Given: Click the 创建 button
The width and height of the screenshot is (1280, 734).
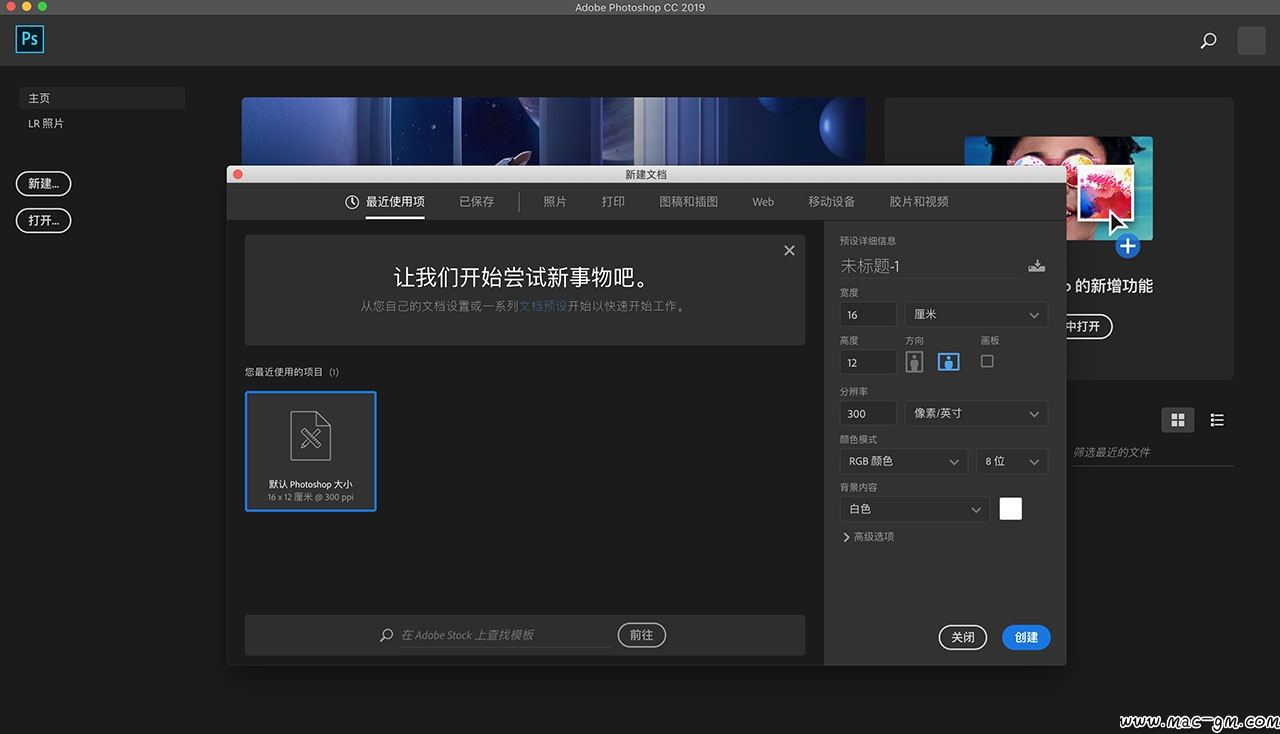Looking at the screenshot, I should [1026, 637].
